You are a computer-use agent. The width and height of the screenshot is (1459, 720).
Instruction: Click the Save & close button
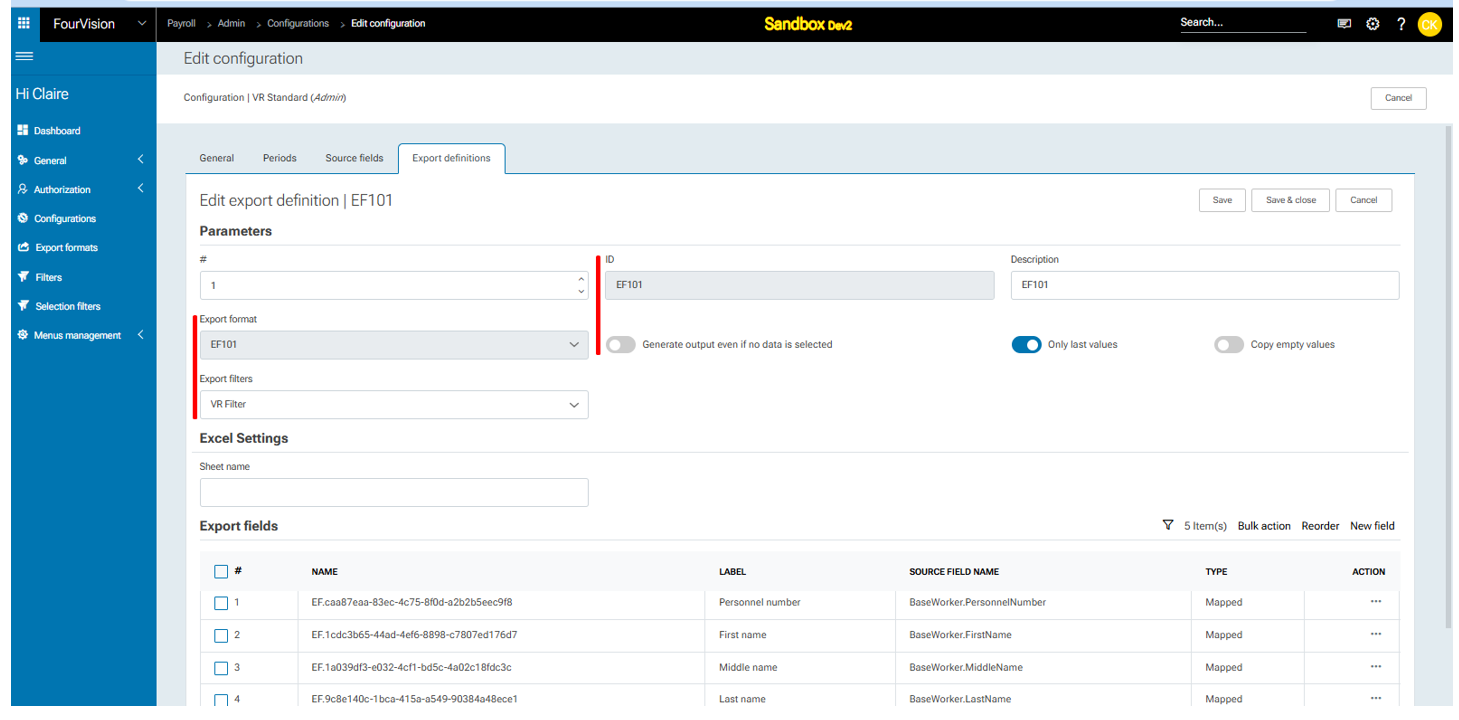point(1291,200)
